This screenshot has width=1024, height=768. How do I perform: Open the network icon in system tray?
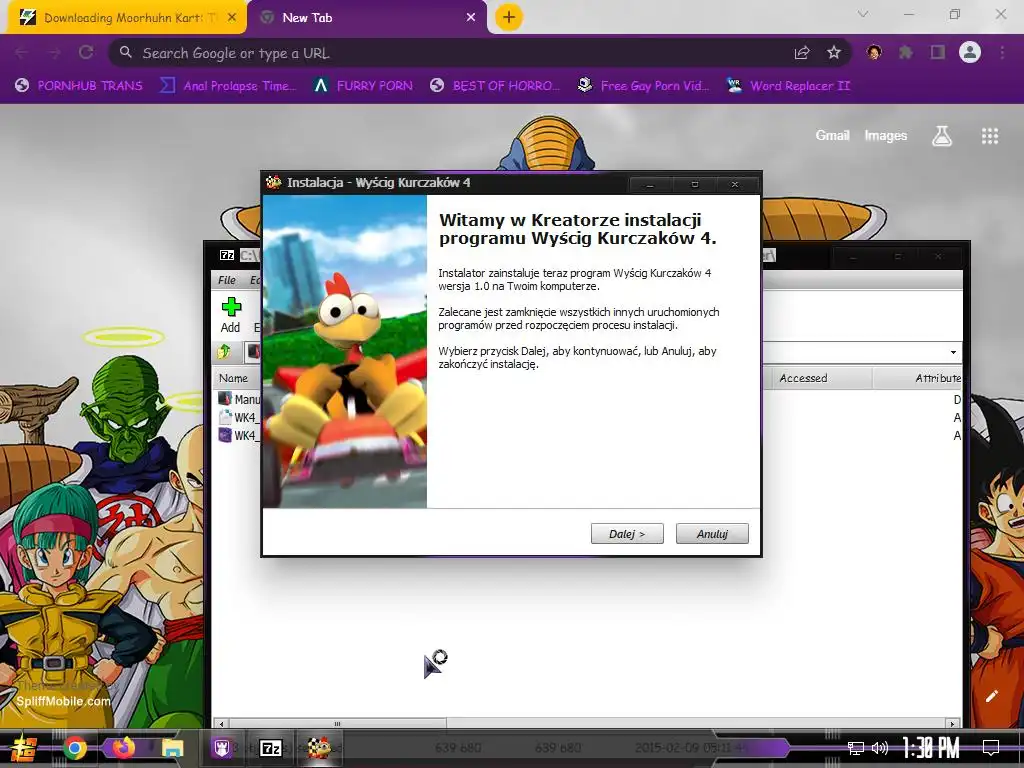(856, 748)
